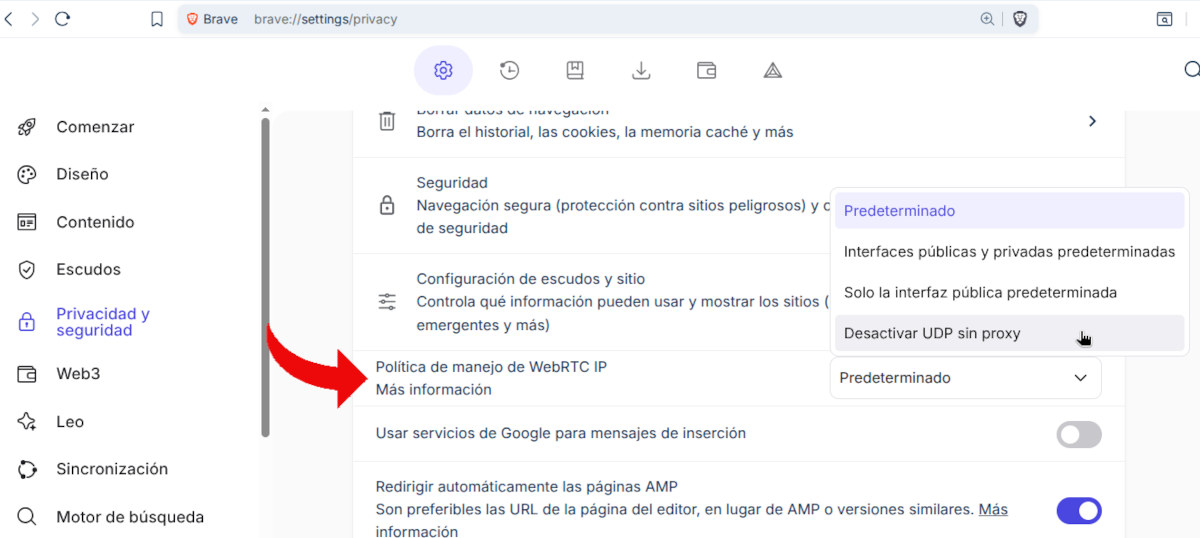The width and height of the screenshot is (1200, 538).
Task: Click the palette icon next to Diseño
Action: (27, 174)
